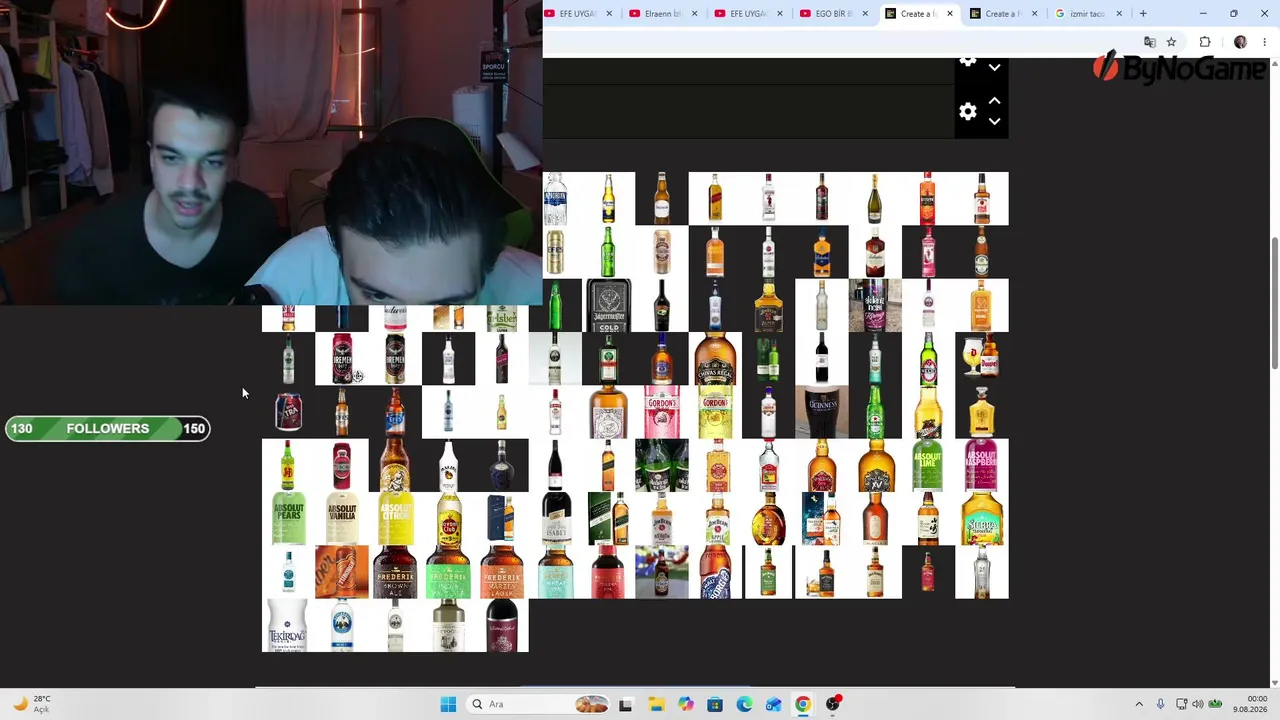The image size is (1280, 720).
Task: Select the Absolut Citron bottle image
Action: tap(395, 519)
